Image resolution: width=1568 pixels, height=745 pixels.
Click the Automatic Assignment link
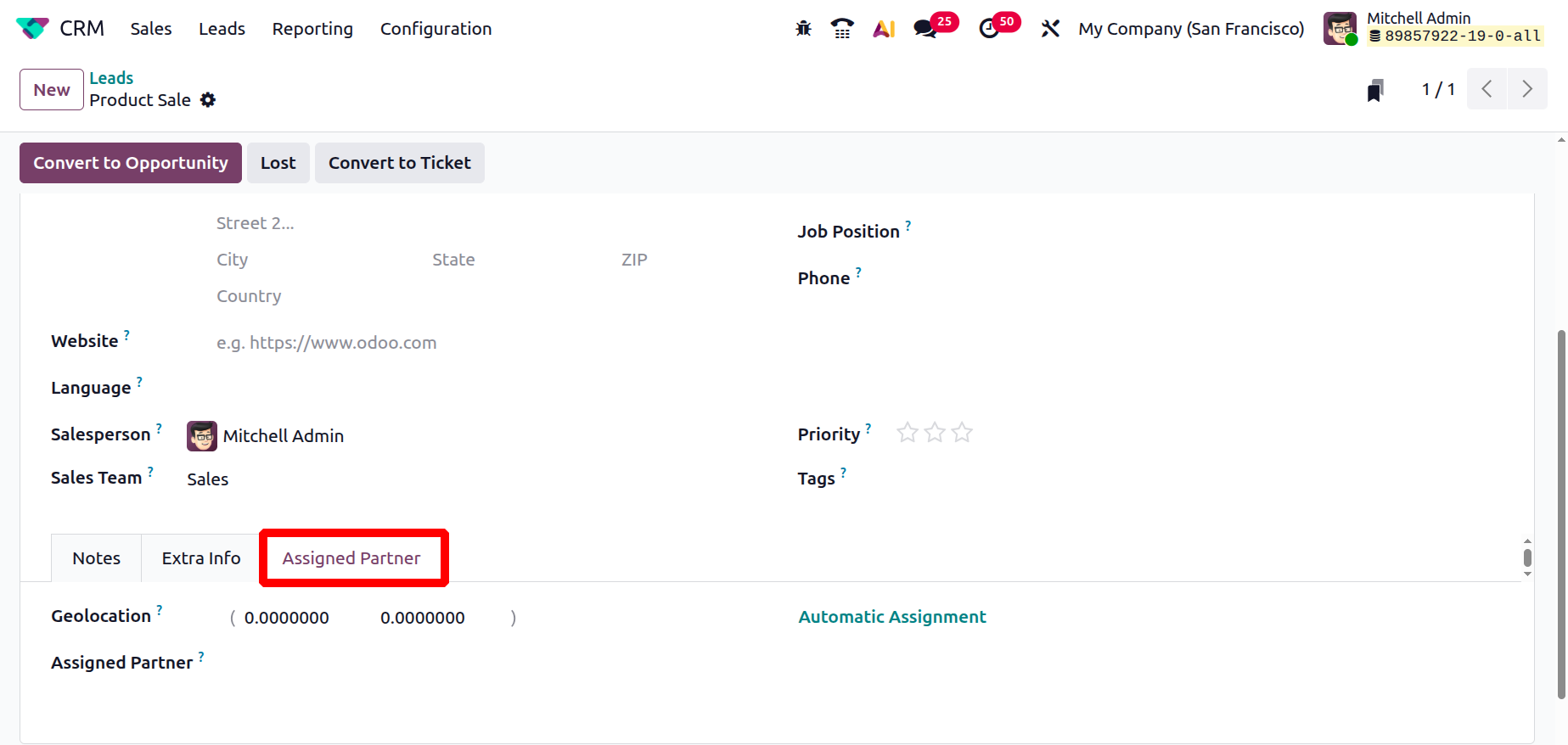coord(892,617)
